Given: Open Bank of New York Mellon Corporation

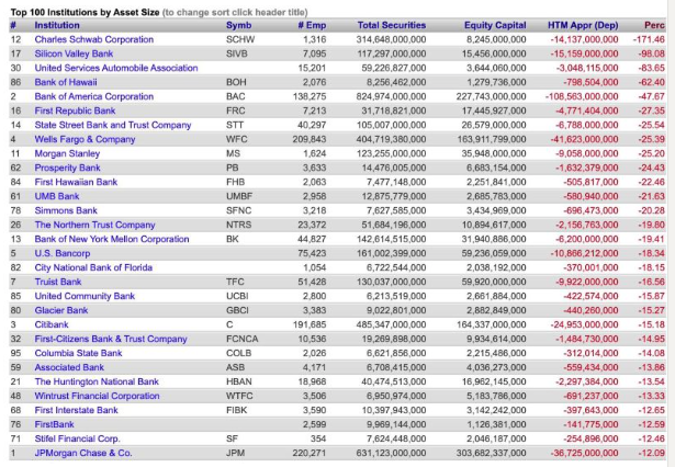Looking at the screenshot, I should (112, 239).
